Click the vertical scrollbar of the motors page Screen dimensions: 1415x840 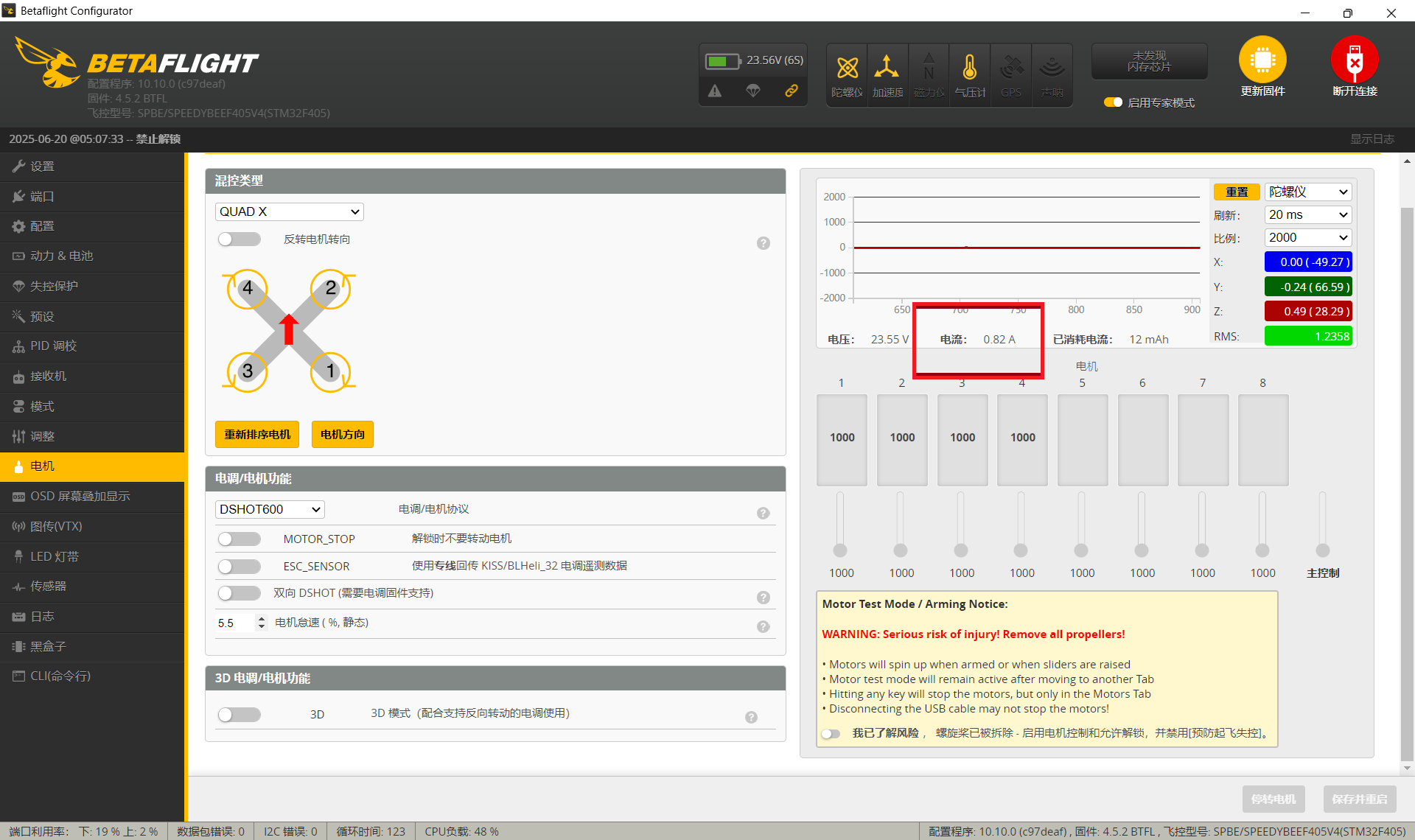pyautogui.click(x=1407, y=483)
